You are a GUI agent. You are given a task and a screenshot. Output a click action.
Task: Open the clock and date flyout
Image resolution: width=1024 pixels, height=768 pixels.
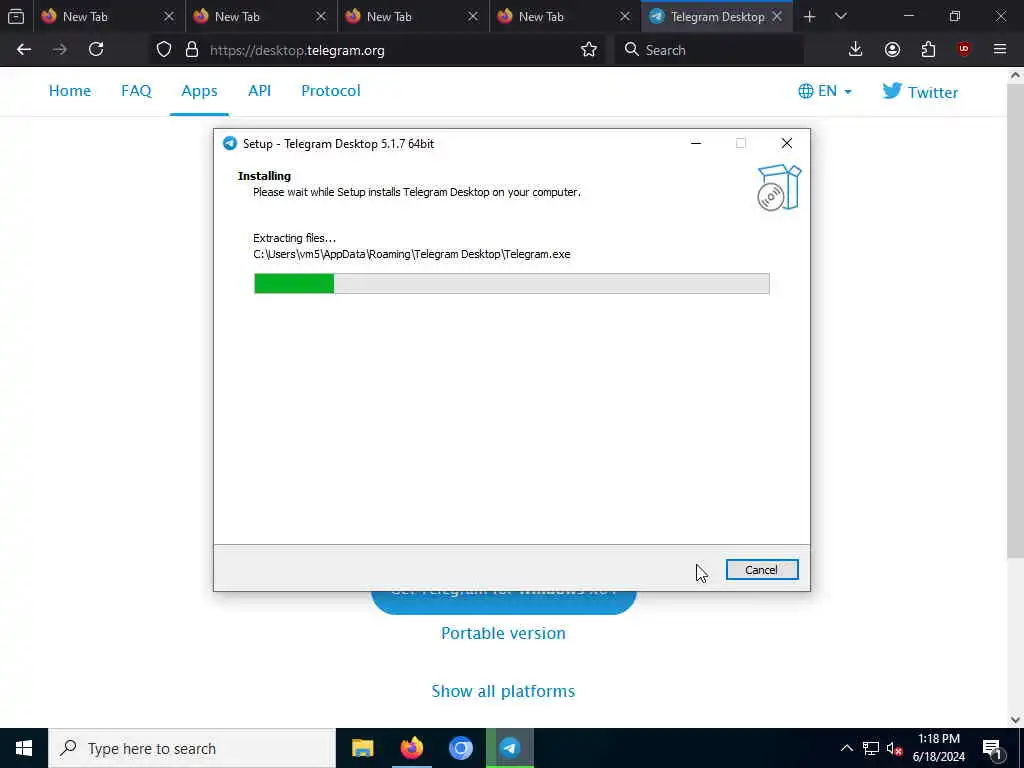point(938,748)
